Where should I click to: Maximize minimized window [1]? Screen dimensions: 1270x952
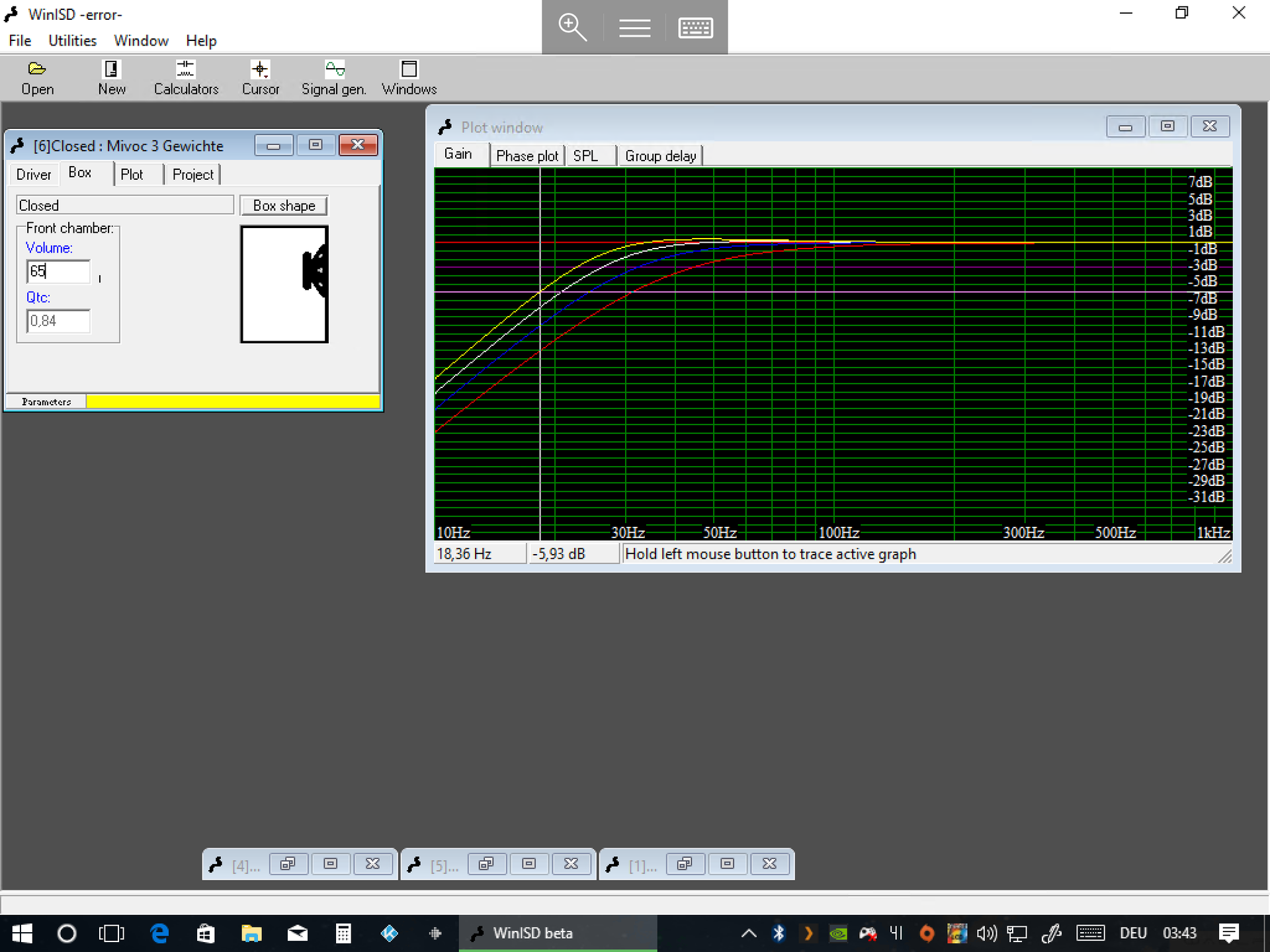[727, 864]
